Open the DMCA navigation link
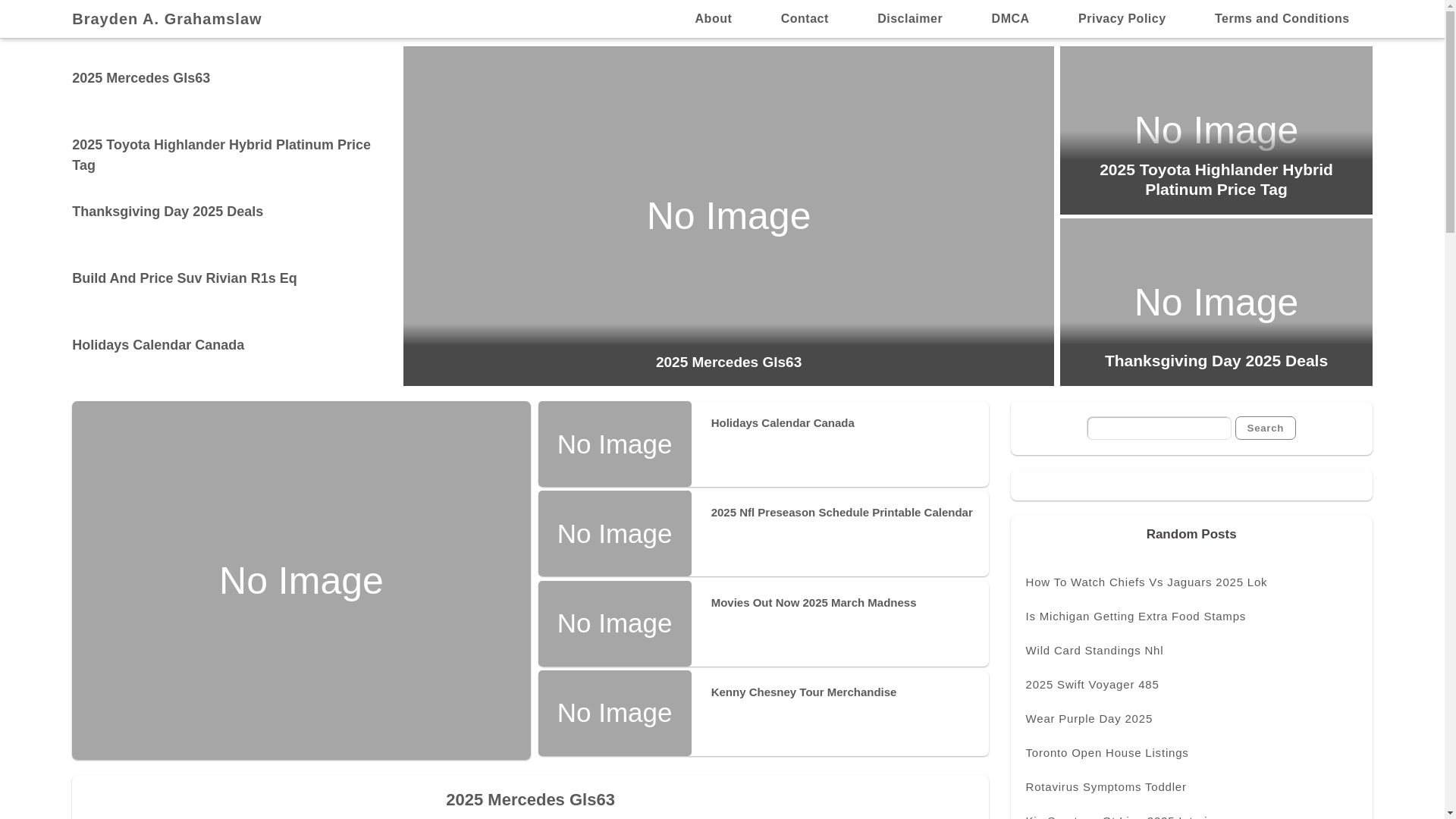Screen dimensions: 1456x819 [x=1009, y=19]
